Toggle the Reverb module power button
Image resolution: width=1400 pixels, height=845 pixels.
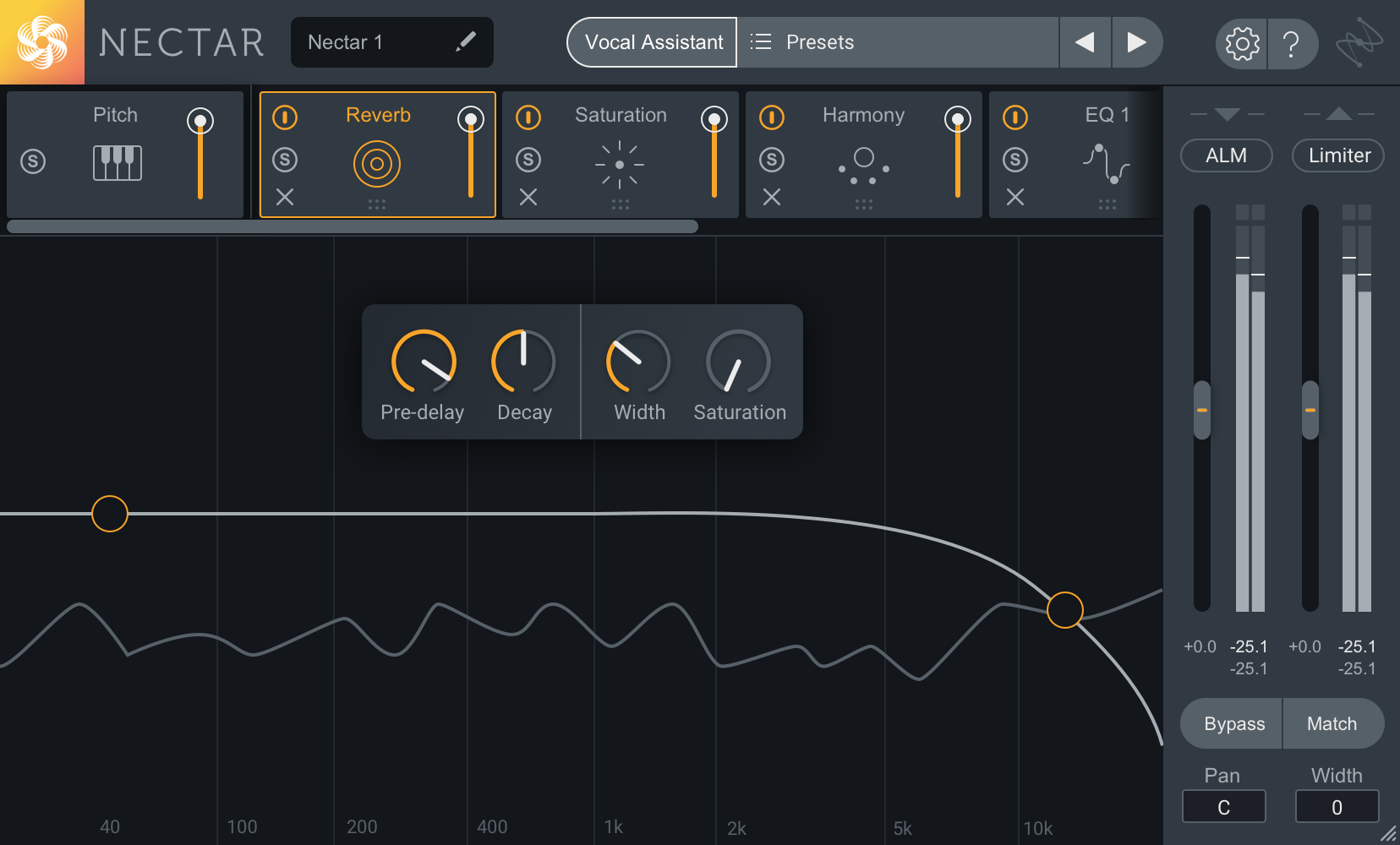click(x=285, y=117)
